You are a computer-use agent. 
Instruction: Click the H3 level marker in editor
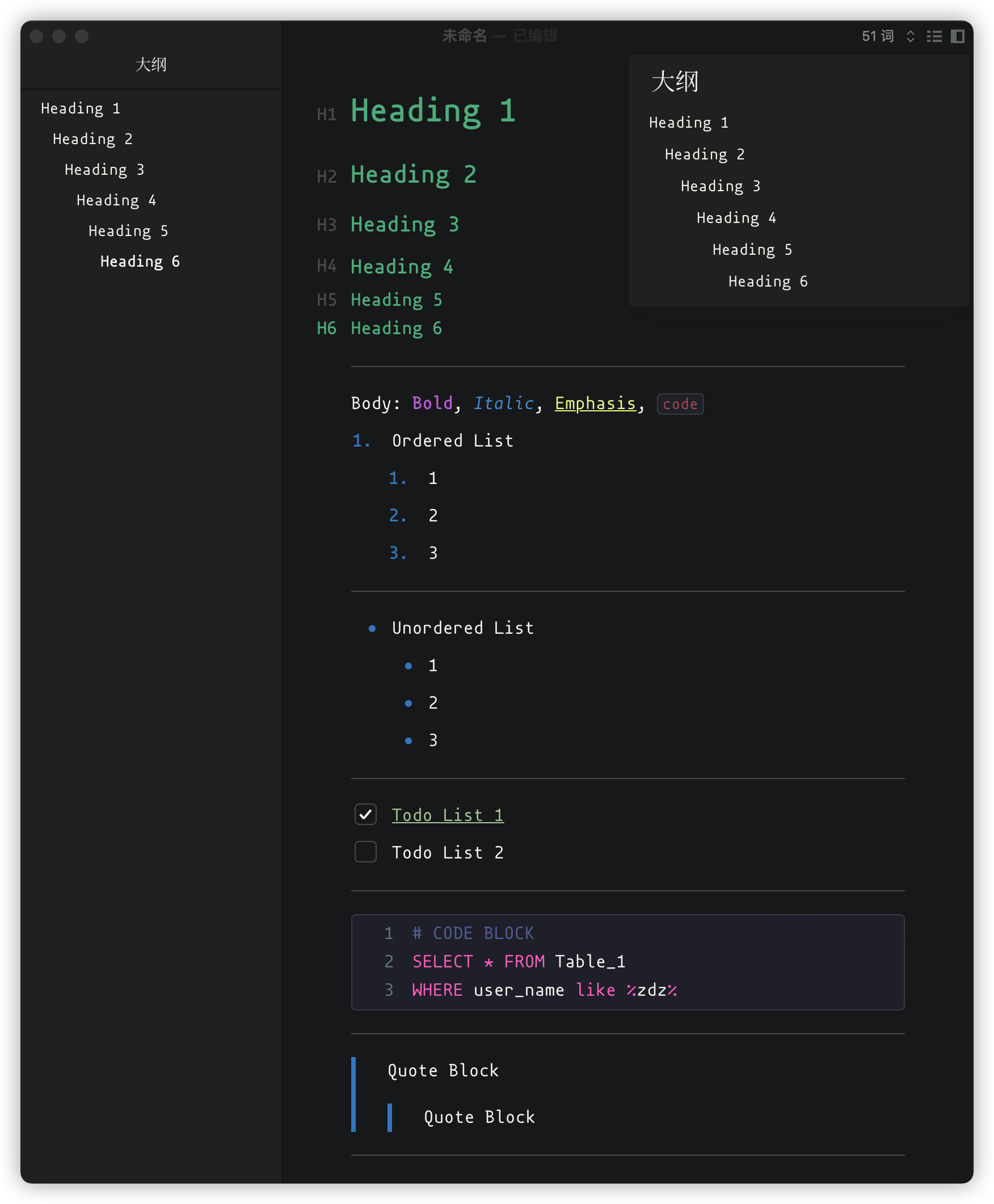click(x=326, y=225)
